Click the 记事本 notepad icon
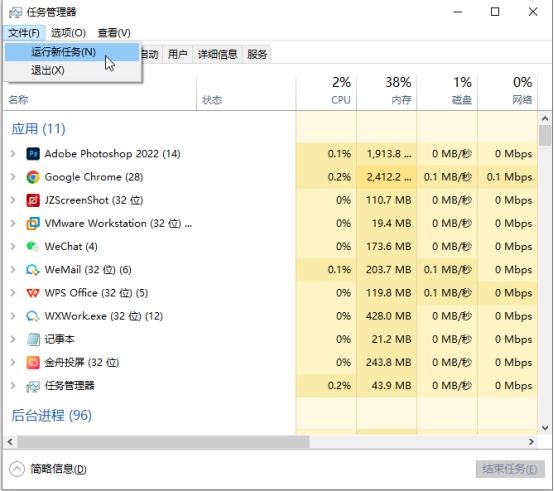The image size is (554, 491). pos(33,339)
